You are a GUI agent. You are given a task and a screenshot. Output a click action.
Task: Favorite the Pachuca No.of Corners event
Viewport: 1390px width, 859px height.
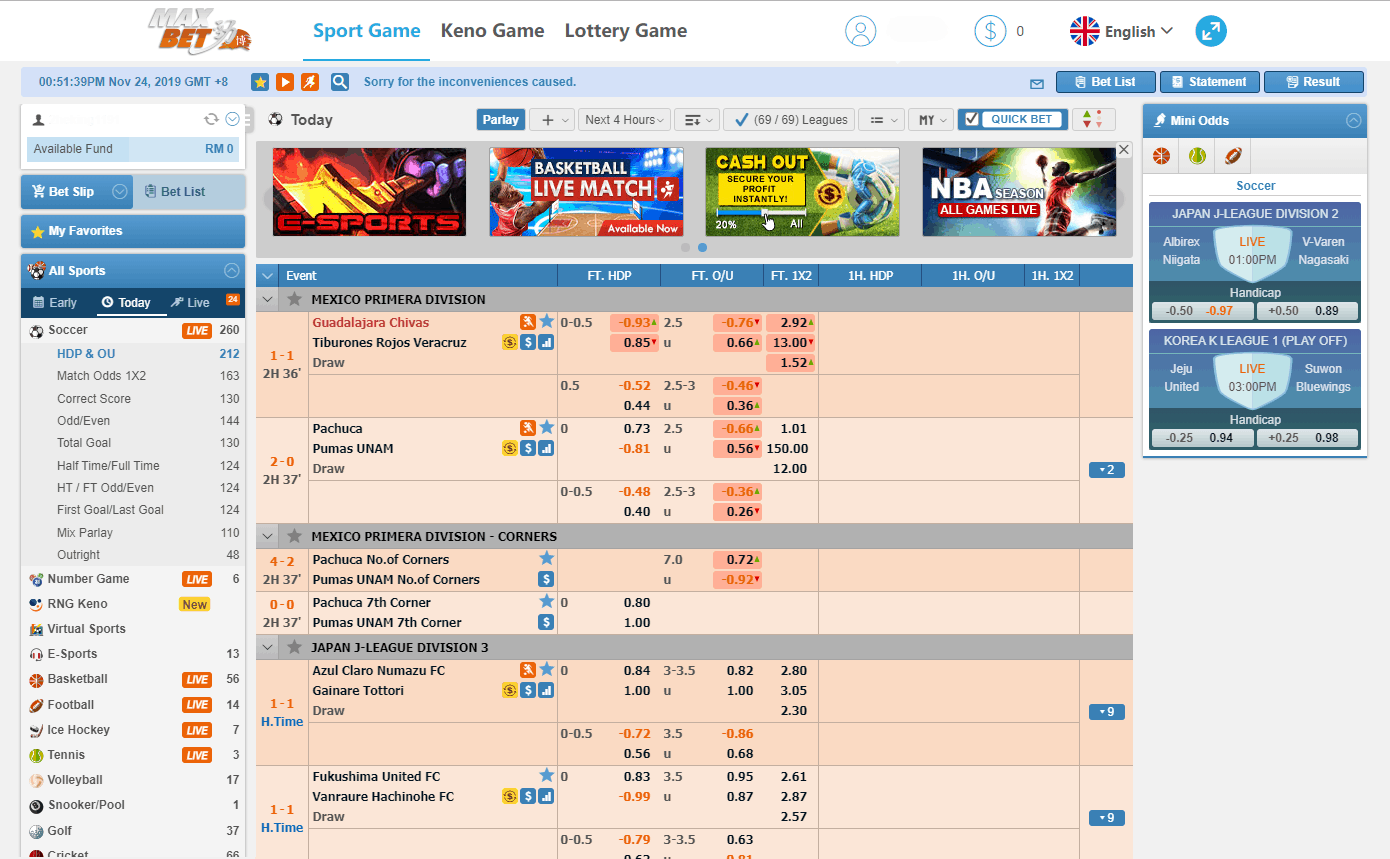click(x=546, y=558)
